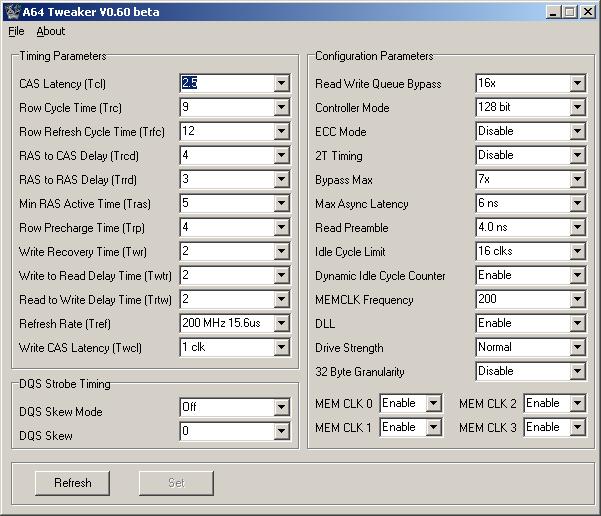The width and height of the screenshot is (601, 516).
Task: Click the 'DQS Strobe Timing' group title
Action: pos(65,384)
